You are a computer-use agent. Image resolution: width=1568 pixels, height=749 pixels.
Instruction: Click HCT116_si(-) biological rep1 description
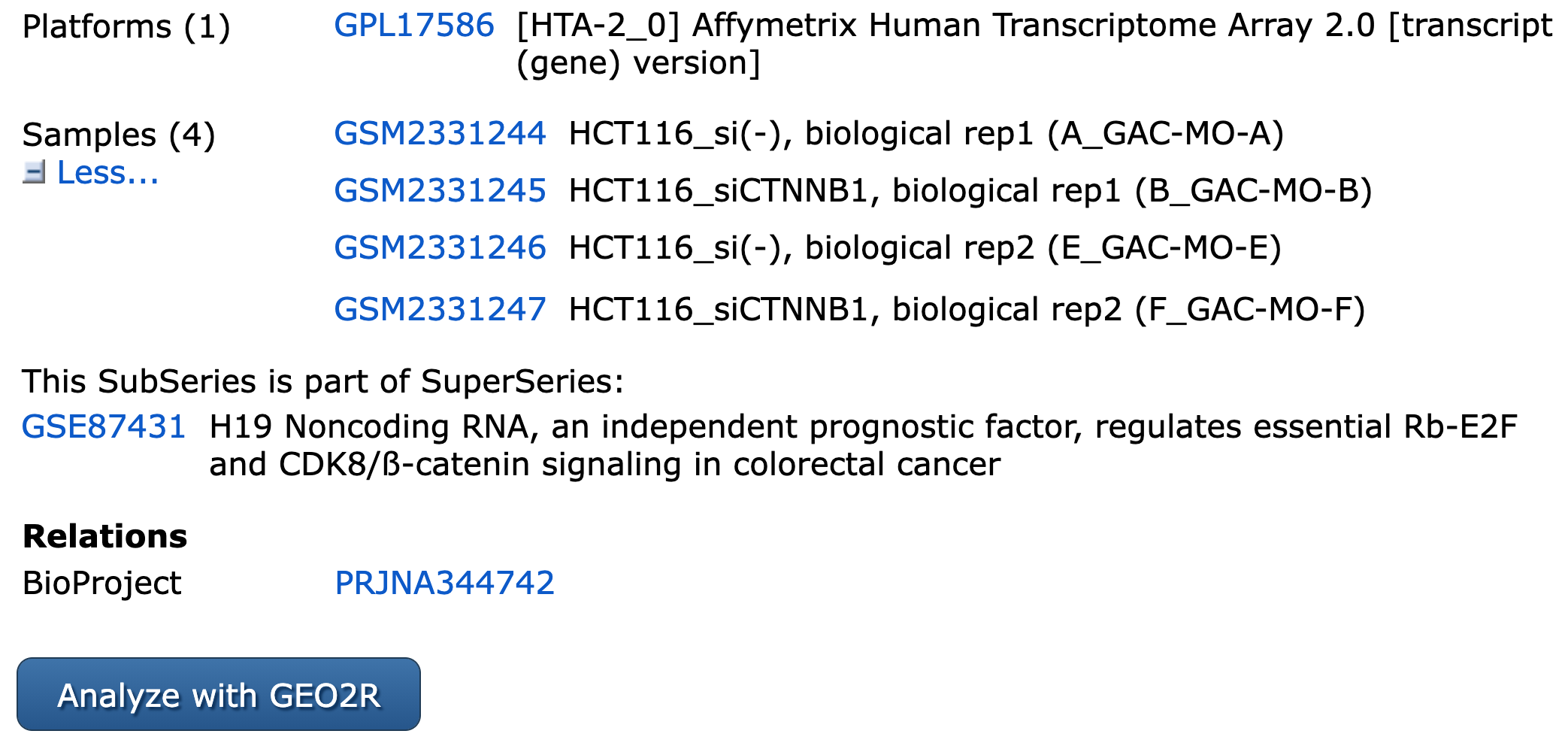[926, 134]
